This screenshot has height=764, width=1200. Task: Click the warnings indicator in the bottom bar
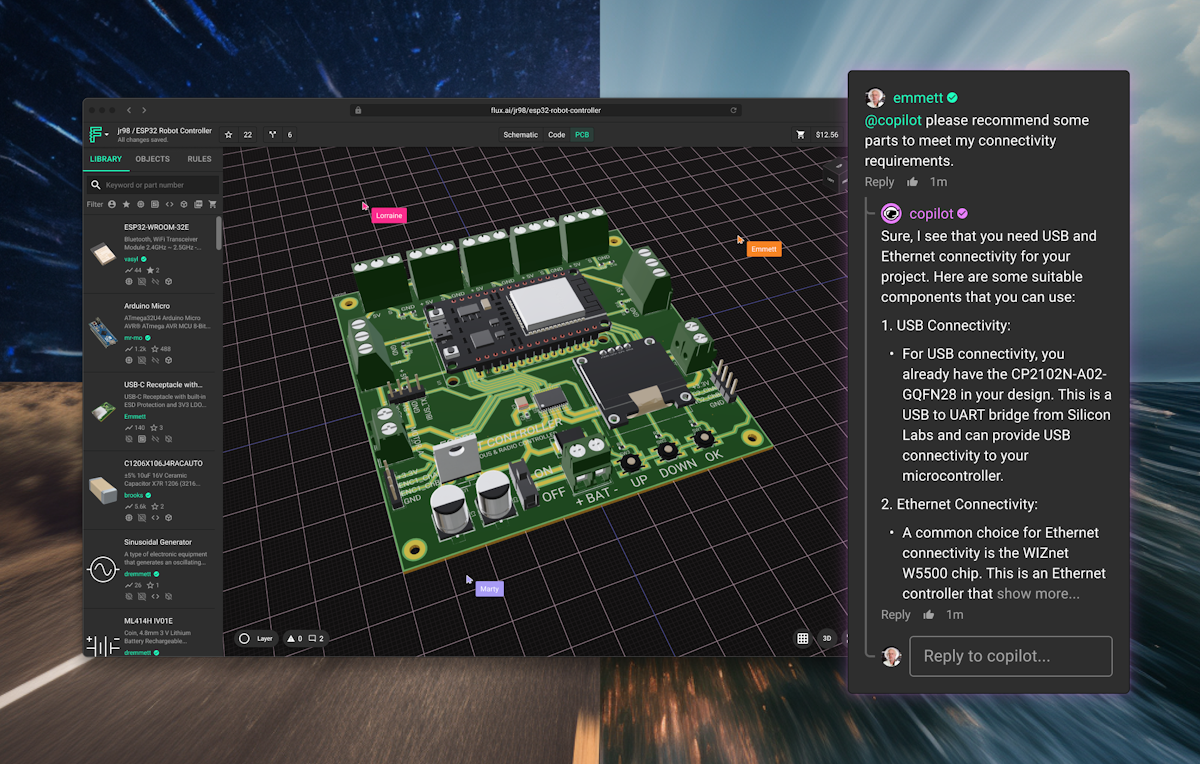point(294,638)
